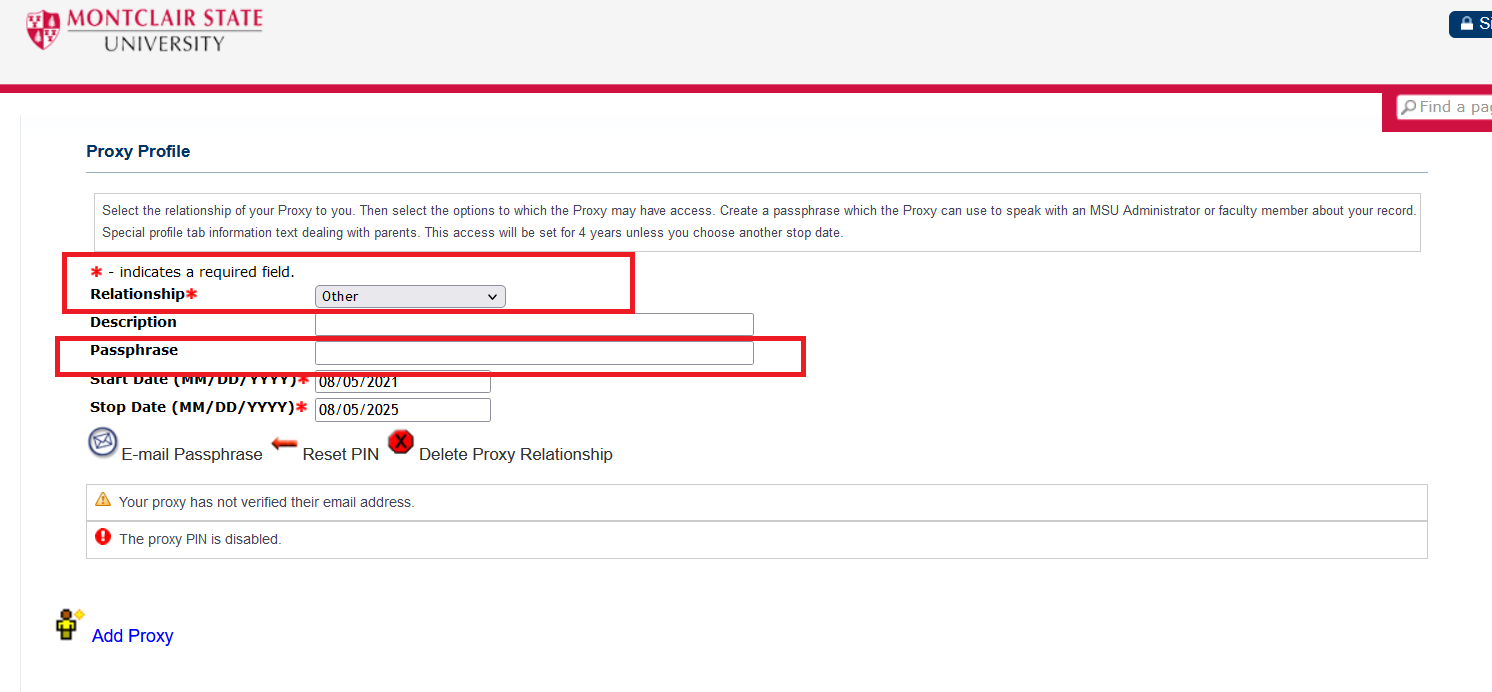Click the red exclamation icon beside PIN disabled message

[x=102, y=536]
